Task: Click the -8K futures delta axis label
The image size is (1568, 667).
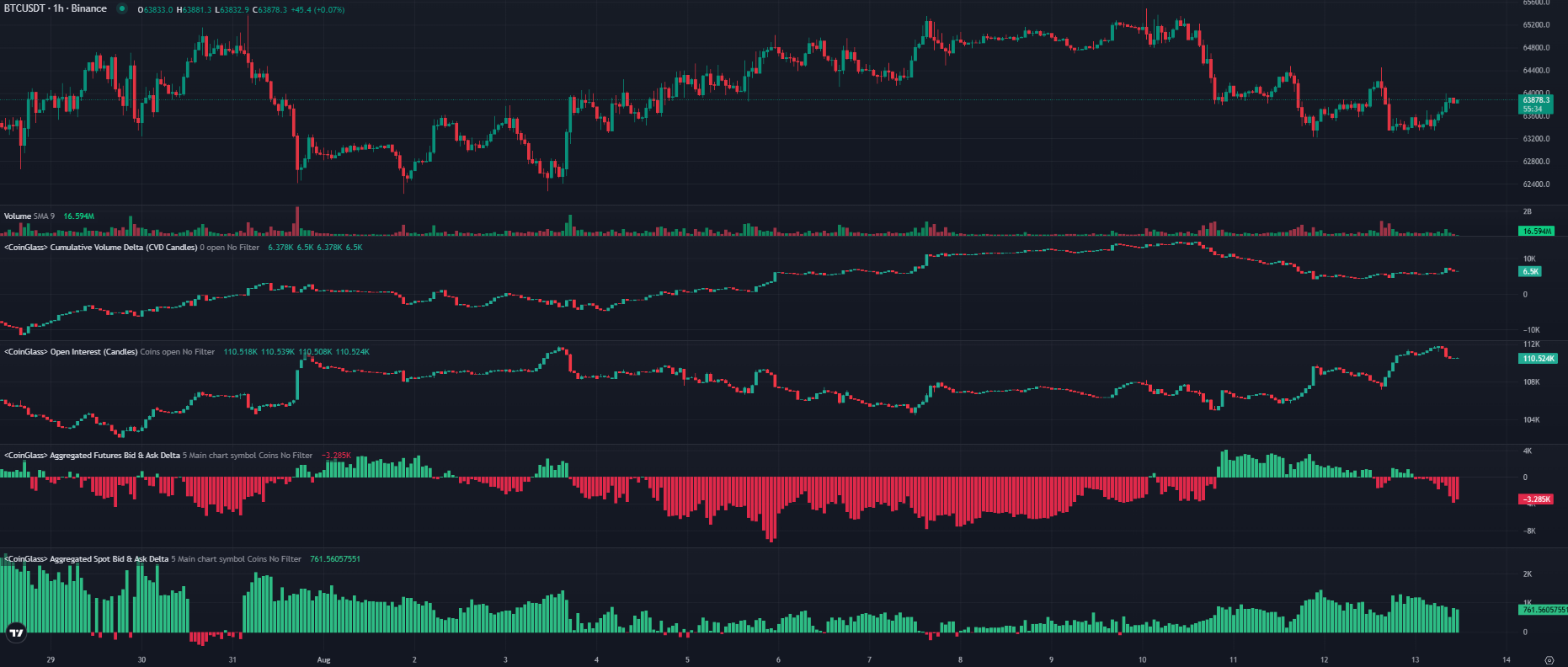Action: coord(1529,531)
